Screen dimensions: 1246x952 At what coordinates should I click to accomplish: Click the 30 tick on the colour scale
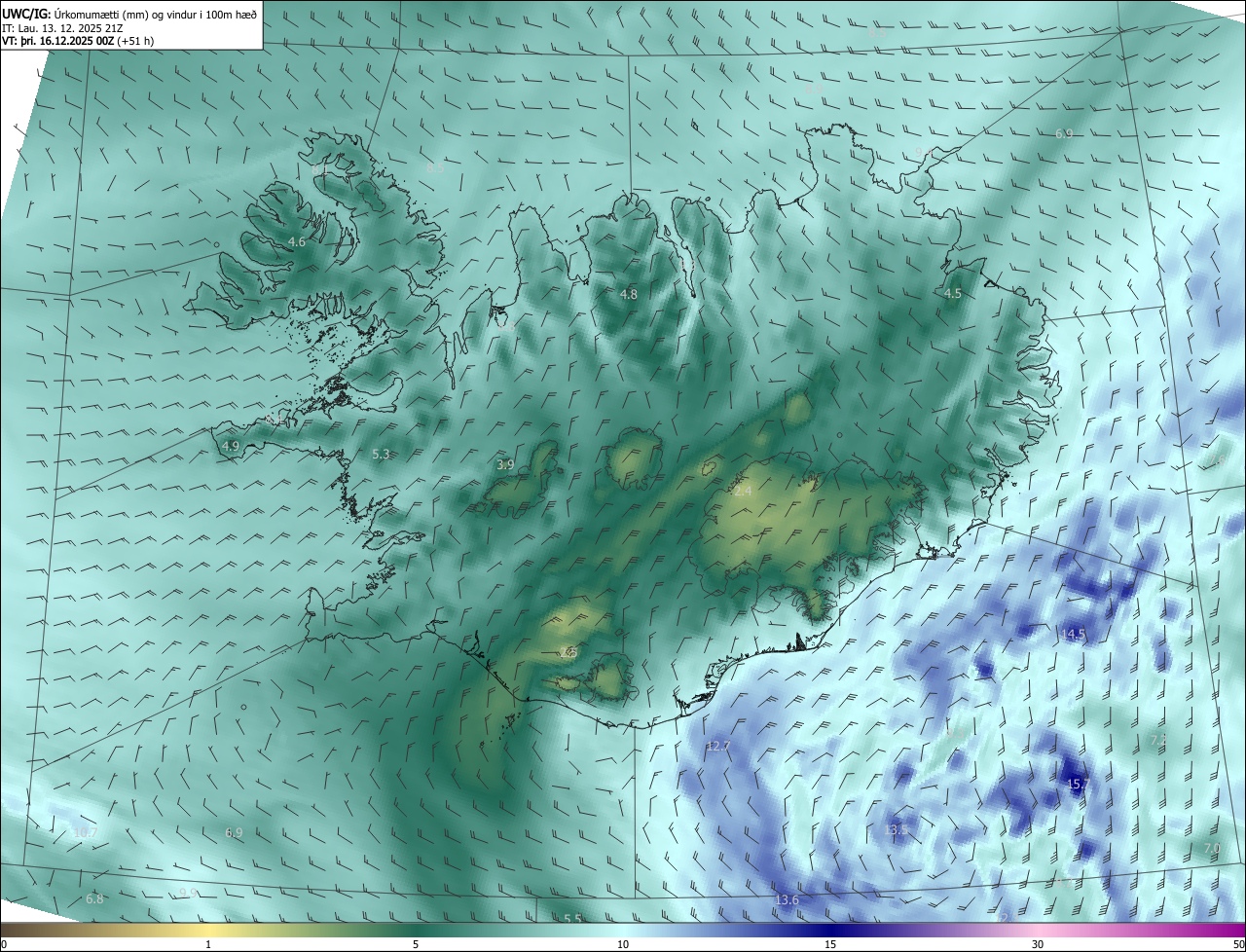tap(1038, 944)
